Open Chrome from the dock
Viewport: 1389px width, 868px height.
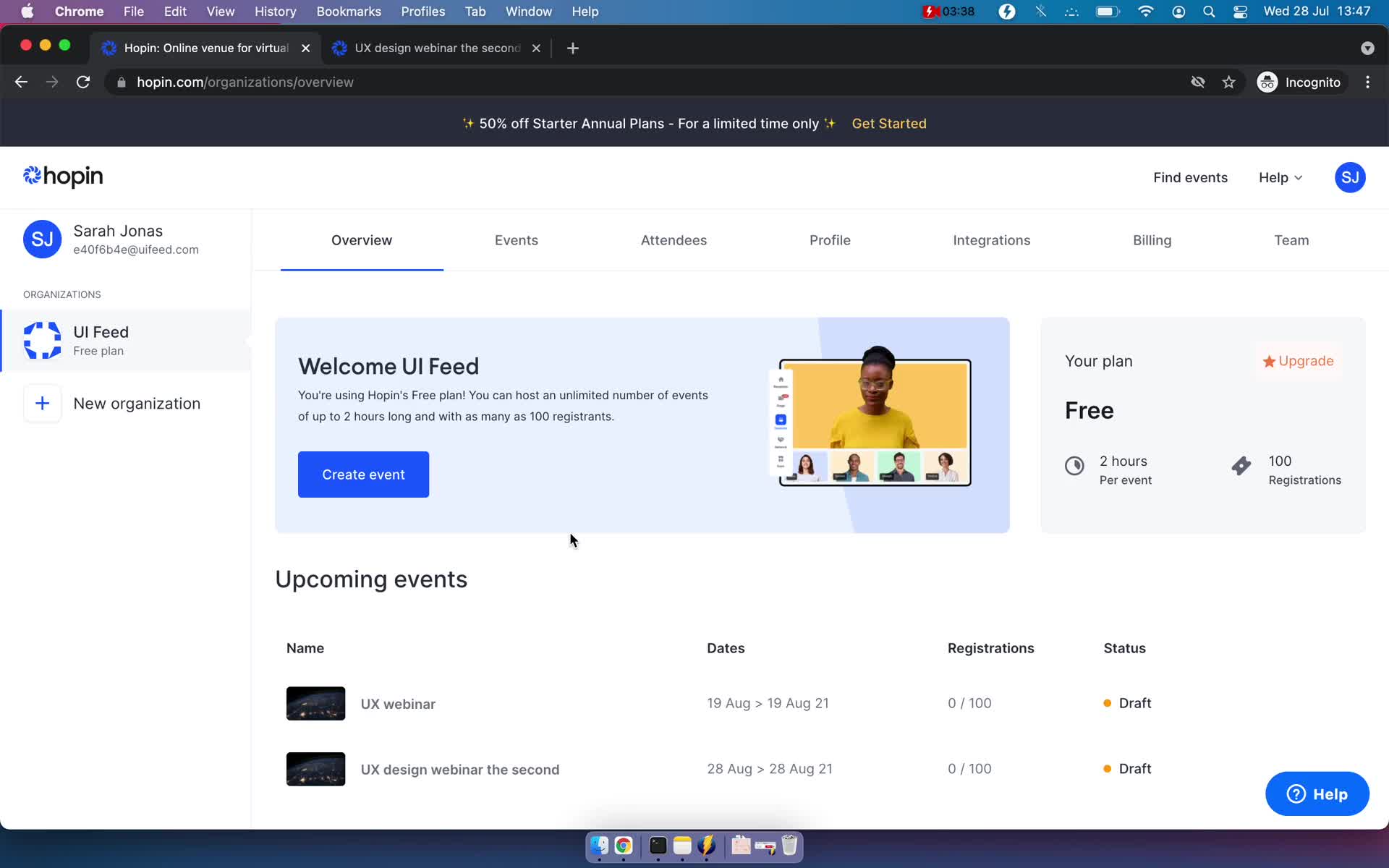click(624, 845)
